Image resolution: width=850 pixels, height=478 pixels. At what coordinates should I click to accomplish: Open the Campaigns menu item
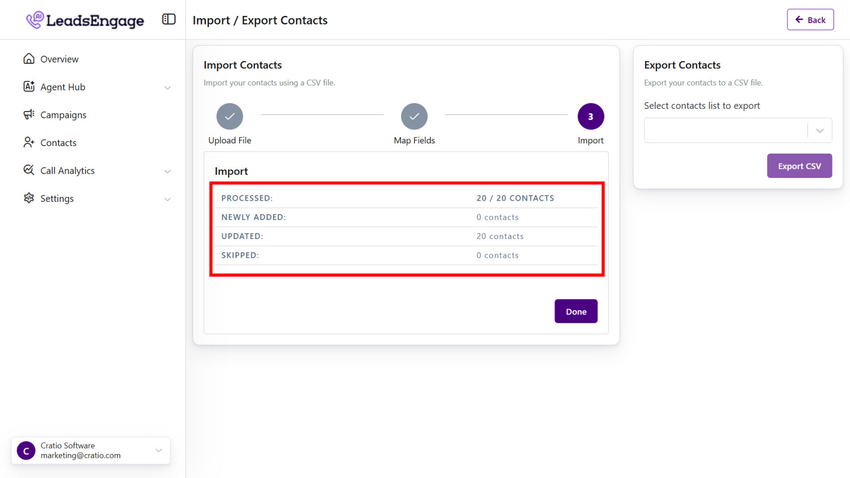[63, 115]
